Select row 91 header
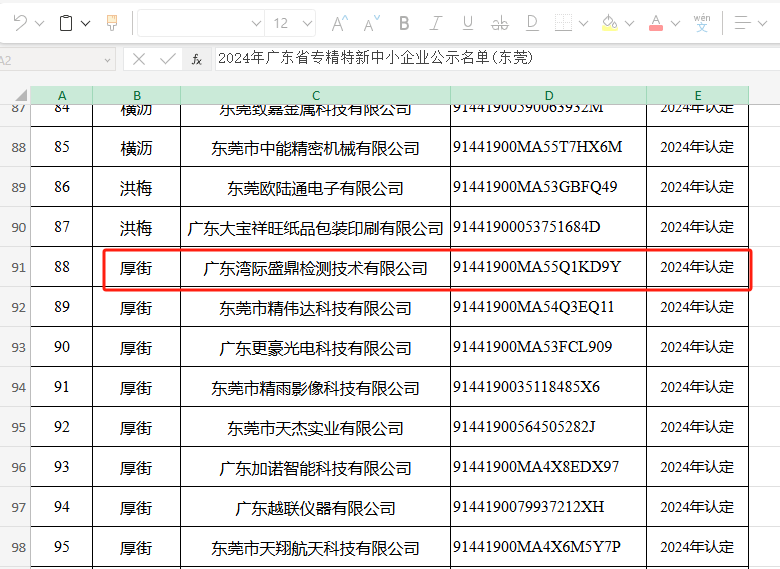The width and height of the screenshot is (780, 569). (17, 268)
